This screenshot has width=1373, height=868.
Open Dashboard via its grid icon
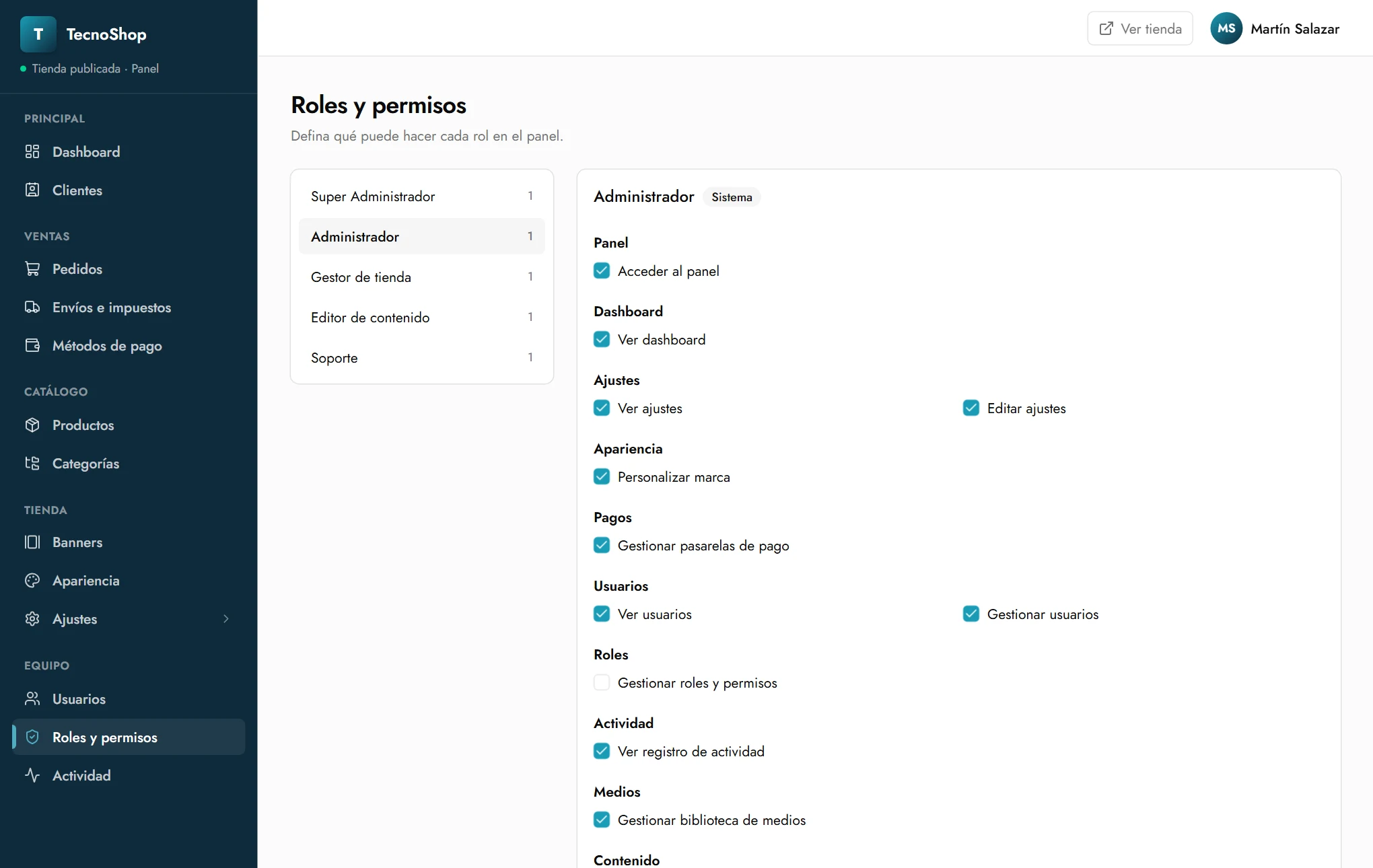(32, 151)
